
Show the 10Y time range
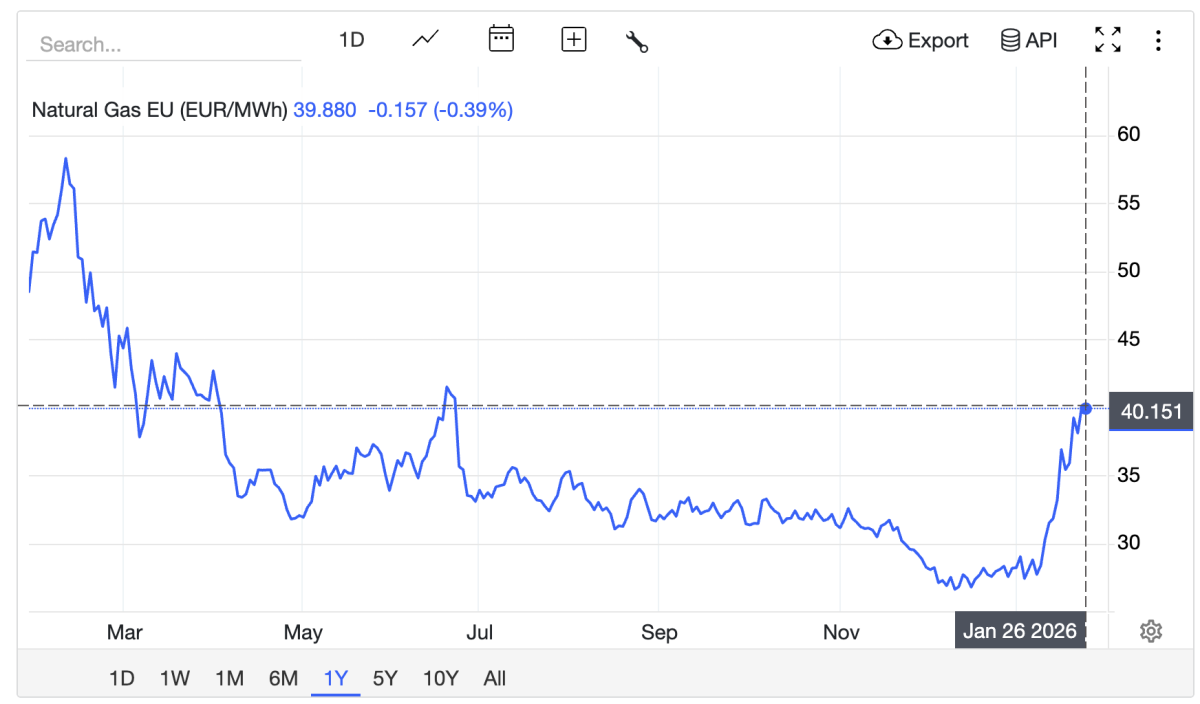point(440,678)
